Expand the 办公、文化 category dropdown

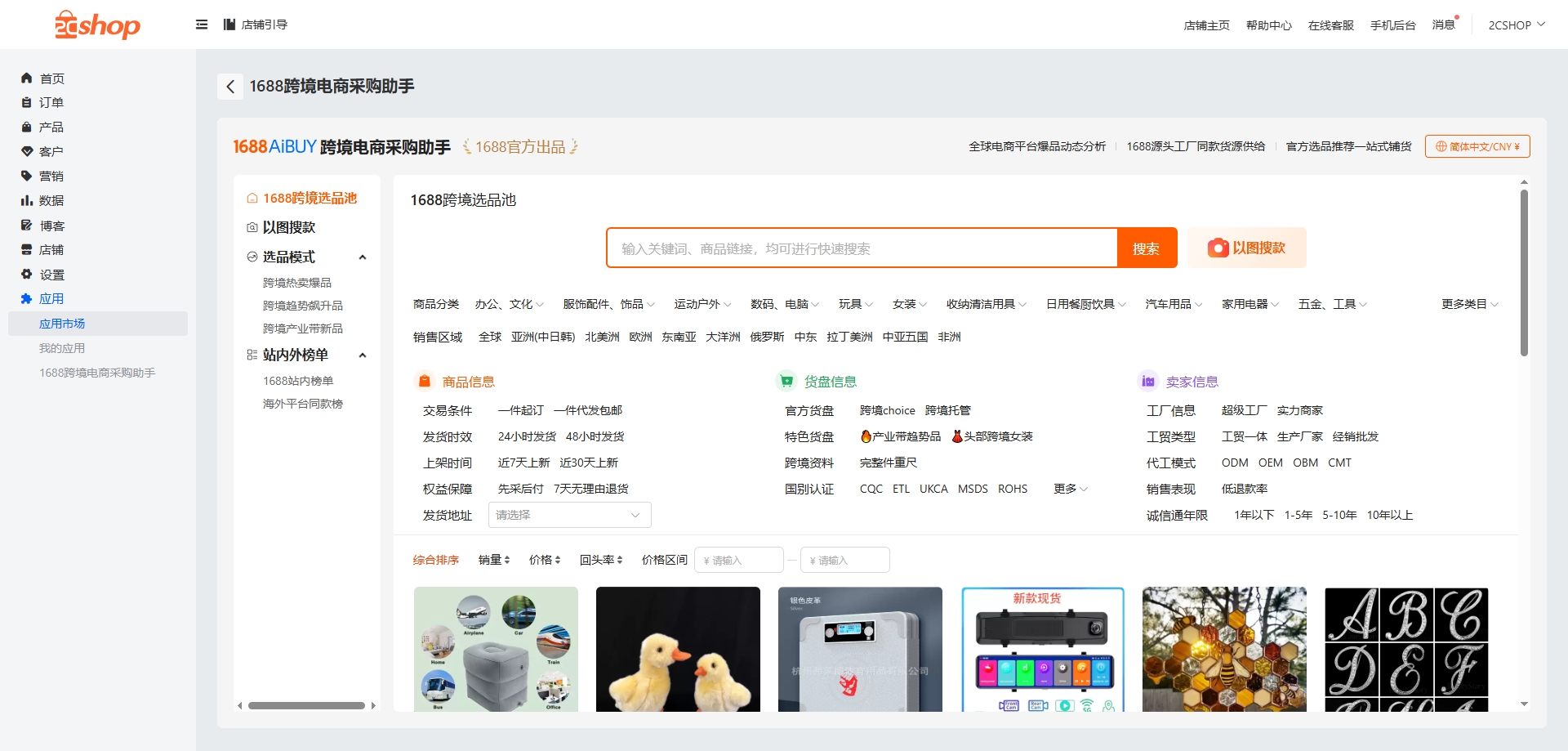coord(510,304)
